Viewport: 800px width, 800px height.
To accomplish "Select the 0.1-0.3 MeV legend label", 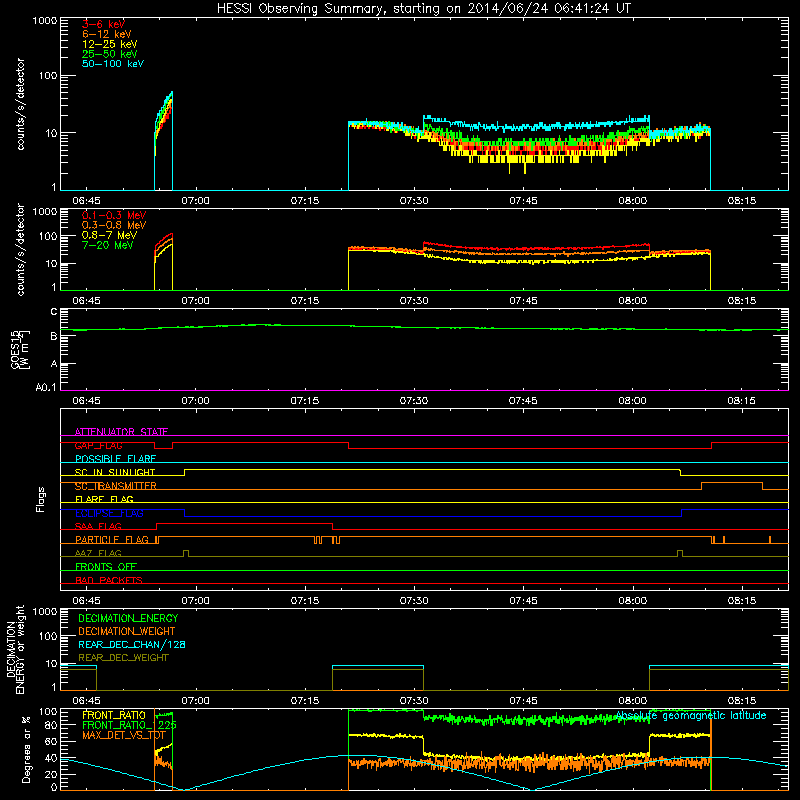I will (114, 215).
